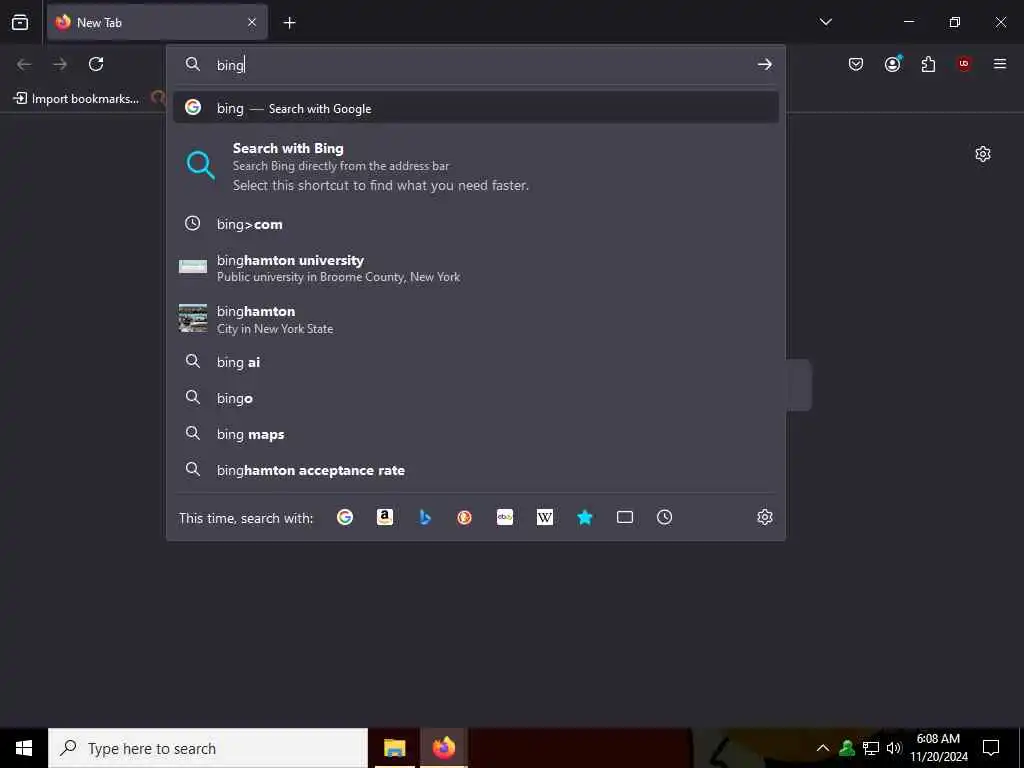The image size is (1024, 768).
Task: Open search settings gear in dropdown
Action: coord(764,517)
